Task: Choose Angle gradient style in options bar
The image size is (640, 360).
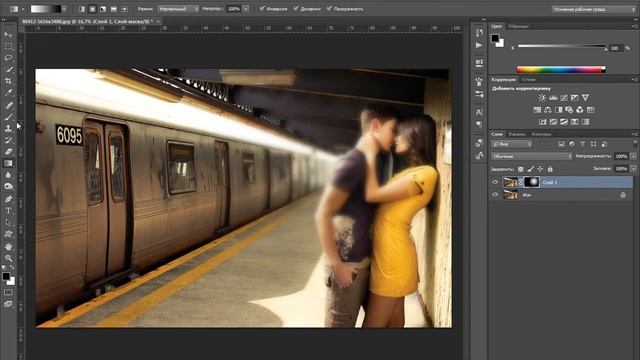Action: pos(103,9)
